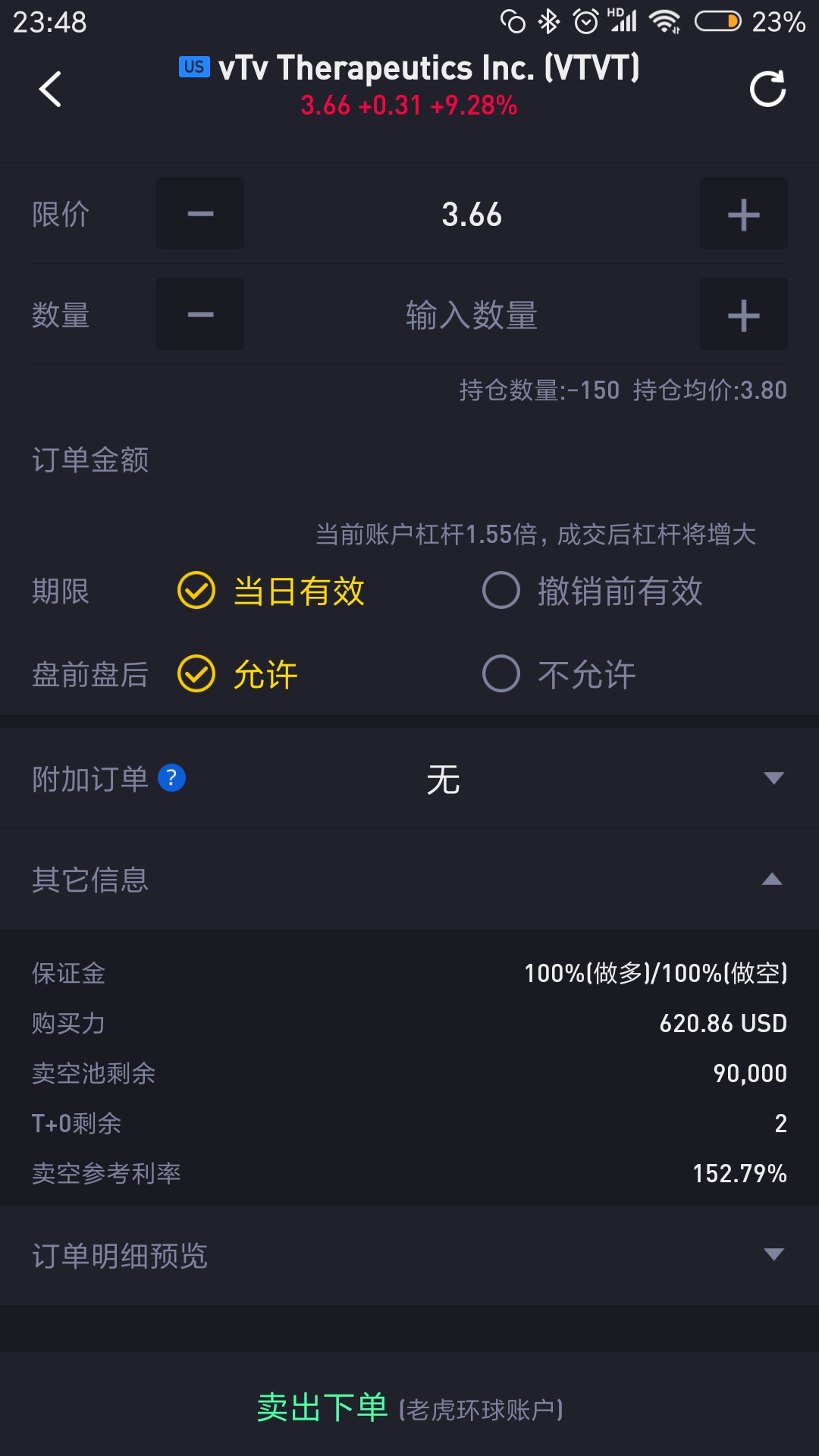
Task: Increase quantity with plus button
Action: [743, 315]
